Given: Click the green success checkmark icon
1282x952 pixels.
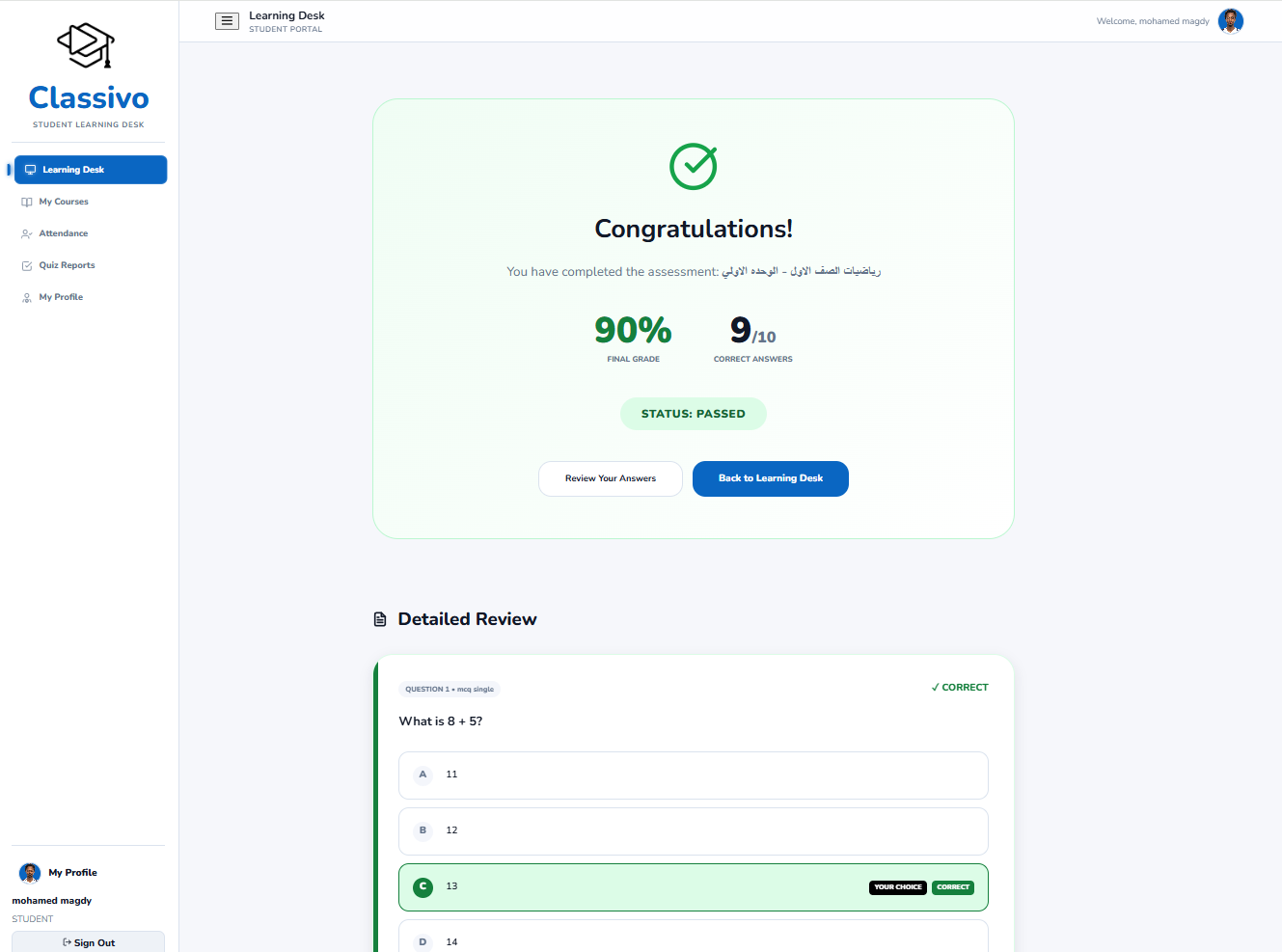Looking at the screenshot, I should pyautogui.click(x=694, y=166).
